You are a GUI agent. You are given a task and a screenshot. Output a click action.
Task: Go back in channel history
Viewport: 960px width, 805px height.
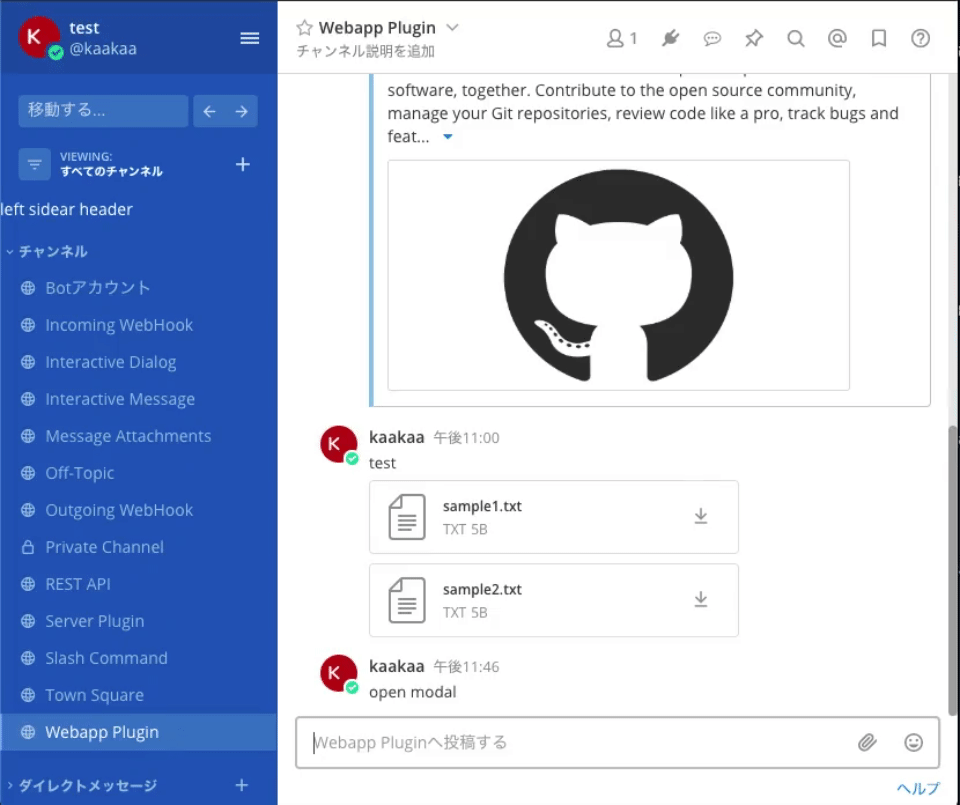[209, 111]
